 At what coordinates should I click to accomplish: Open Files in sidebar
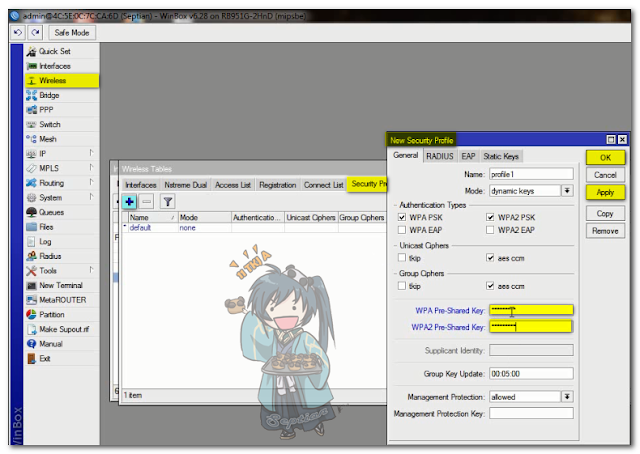[62, 227]
